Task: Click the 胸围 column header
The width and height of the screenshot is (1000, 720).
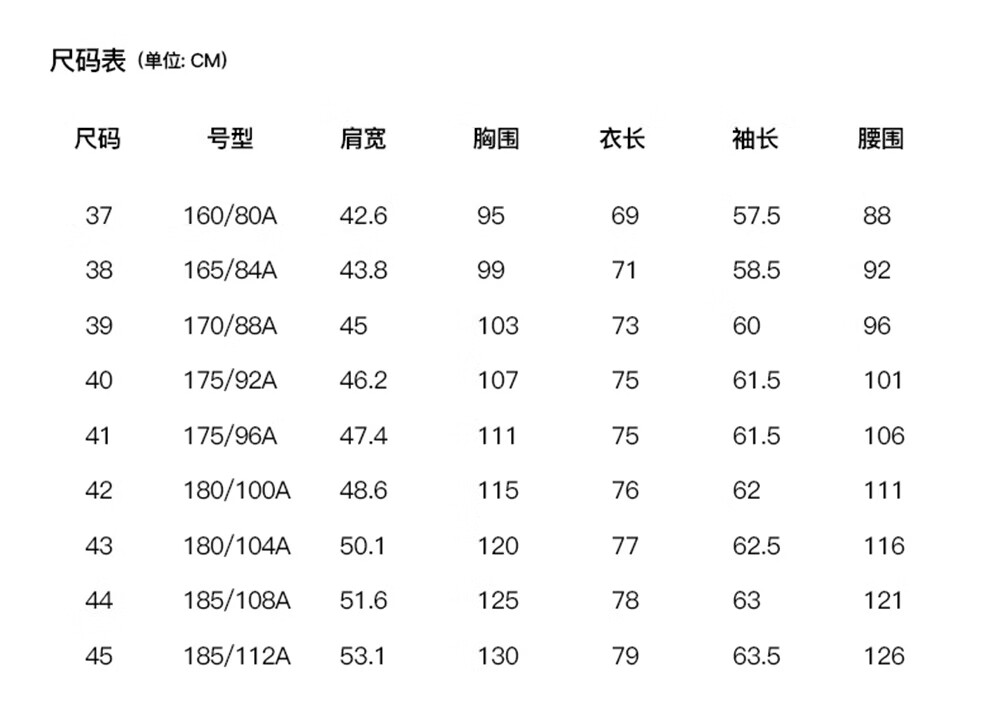Action: (496, 139)
